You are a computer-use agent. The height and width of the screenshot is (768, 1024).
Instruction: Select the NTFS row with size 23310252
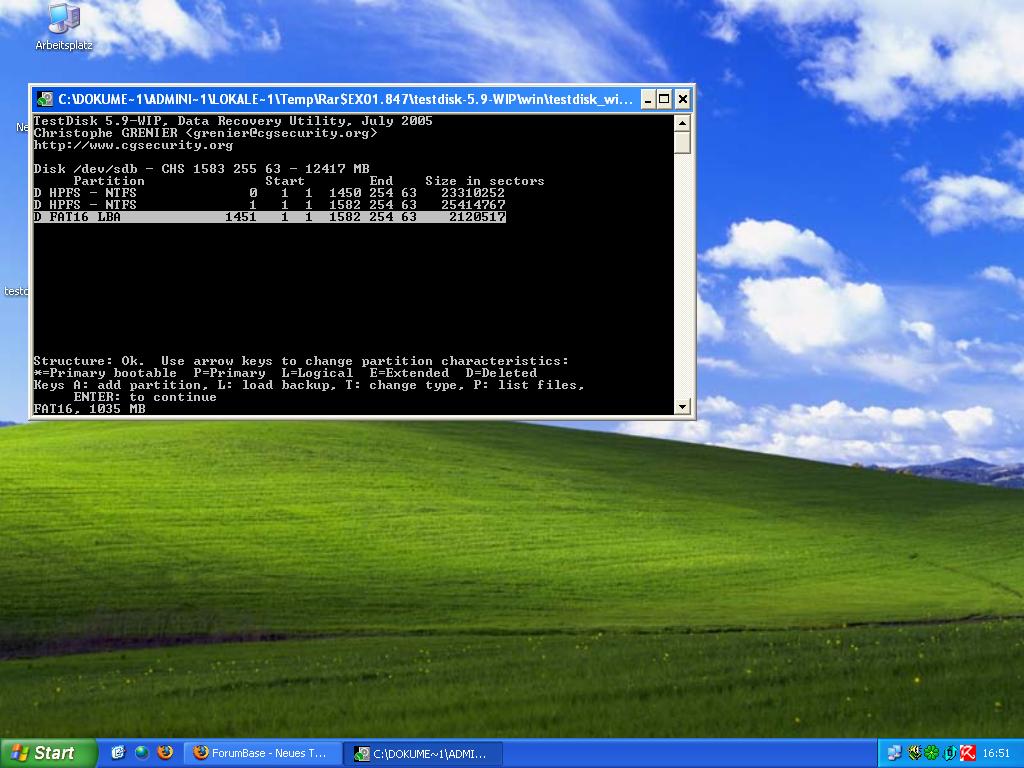pyautogui.click(x=269, y=193)
